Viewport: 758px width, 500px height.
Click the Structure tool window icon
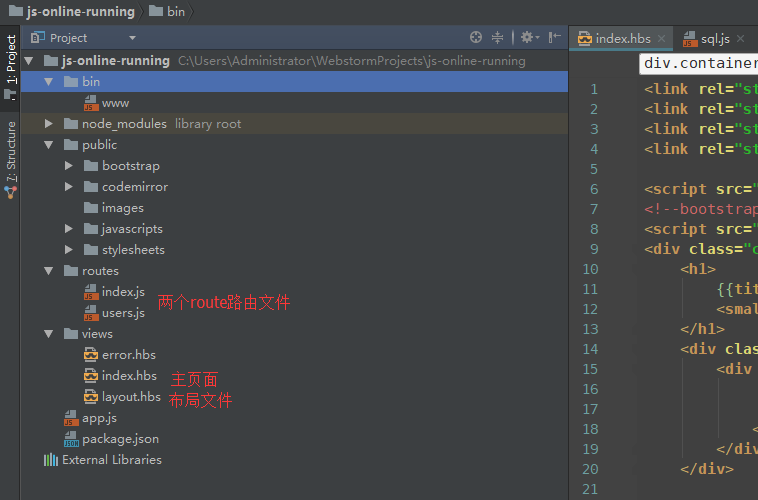tap(10, 192)
